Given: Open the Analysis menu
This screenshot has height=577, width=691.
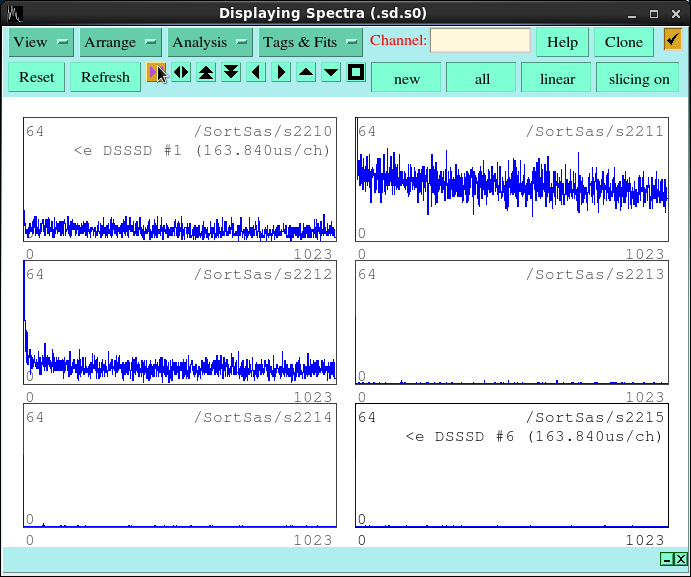Looking at the screenshot, I should [210, 42].
